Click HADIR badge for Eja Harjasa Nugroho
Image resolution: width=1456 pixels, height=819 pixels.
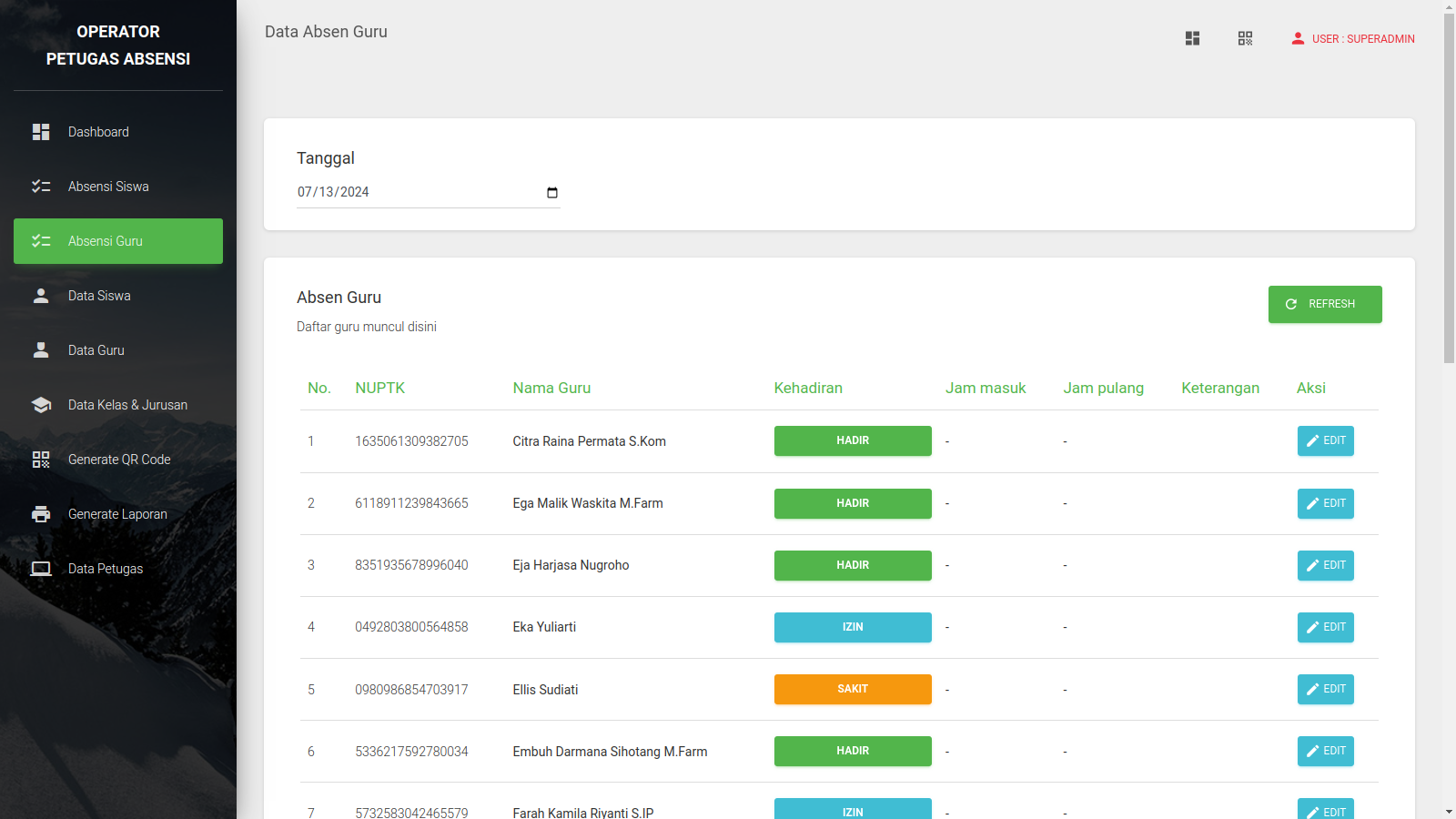[x=852, y=565]
